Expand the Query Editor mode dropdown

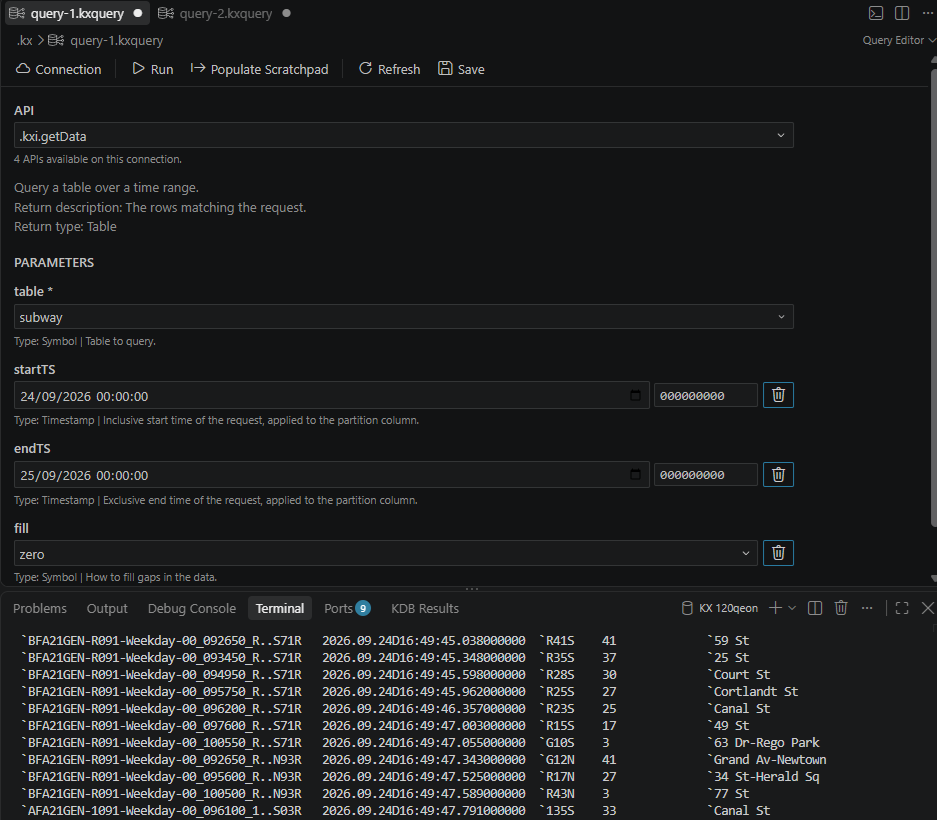coord(898,40)
